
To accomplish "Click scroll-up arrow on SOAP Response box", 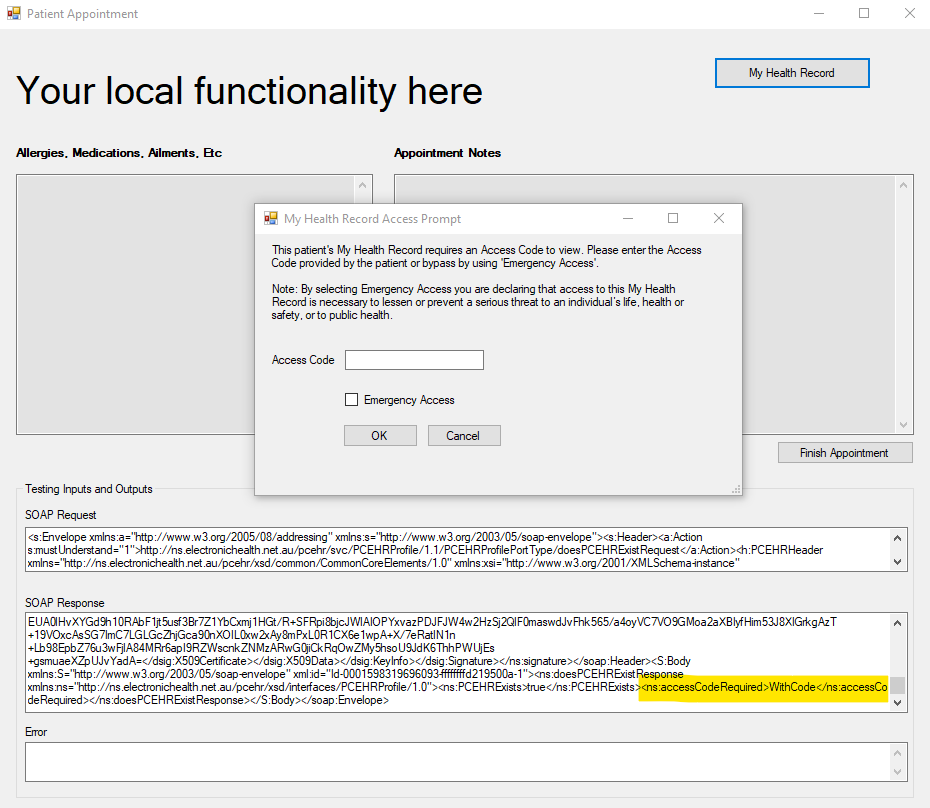I will point(898,622).
